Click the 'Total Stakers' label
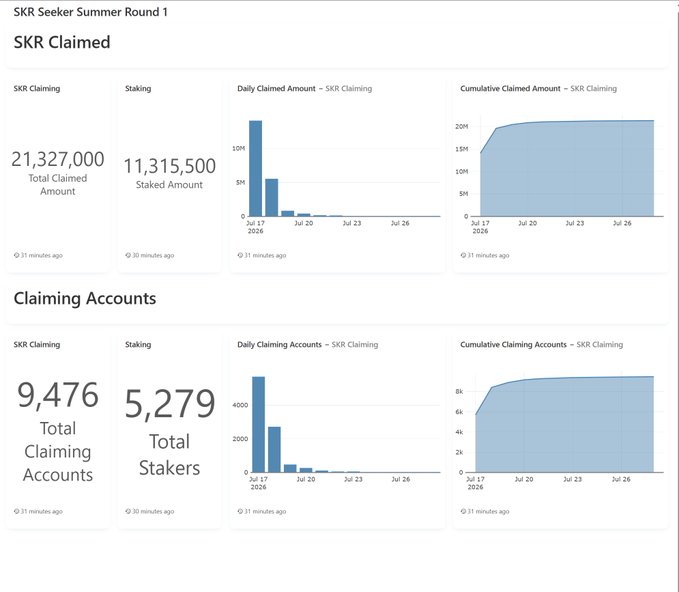679x592 pixels. [169, 455]
